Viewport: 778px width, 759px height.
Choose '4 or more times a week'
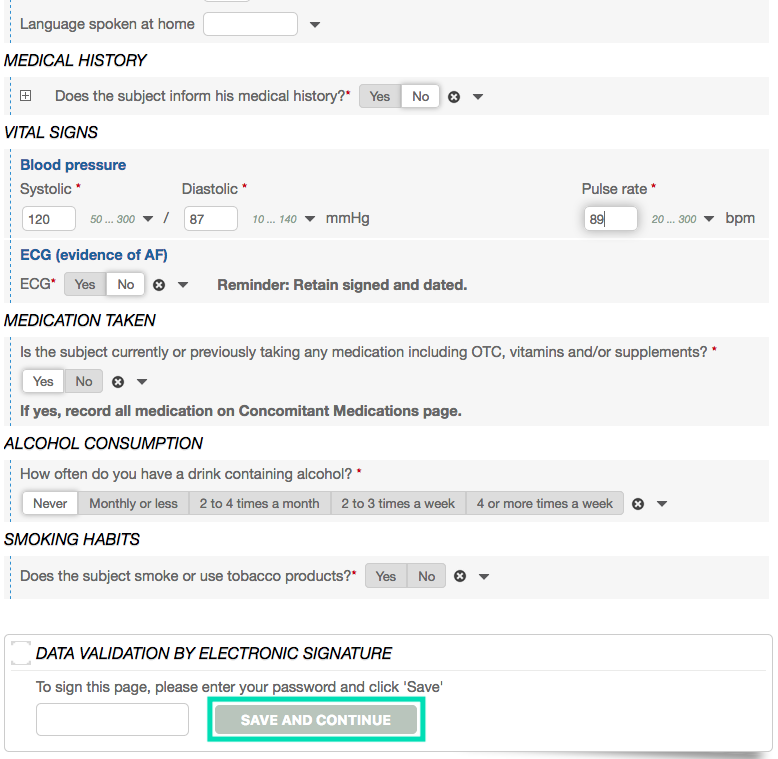coord(544,504)
